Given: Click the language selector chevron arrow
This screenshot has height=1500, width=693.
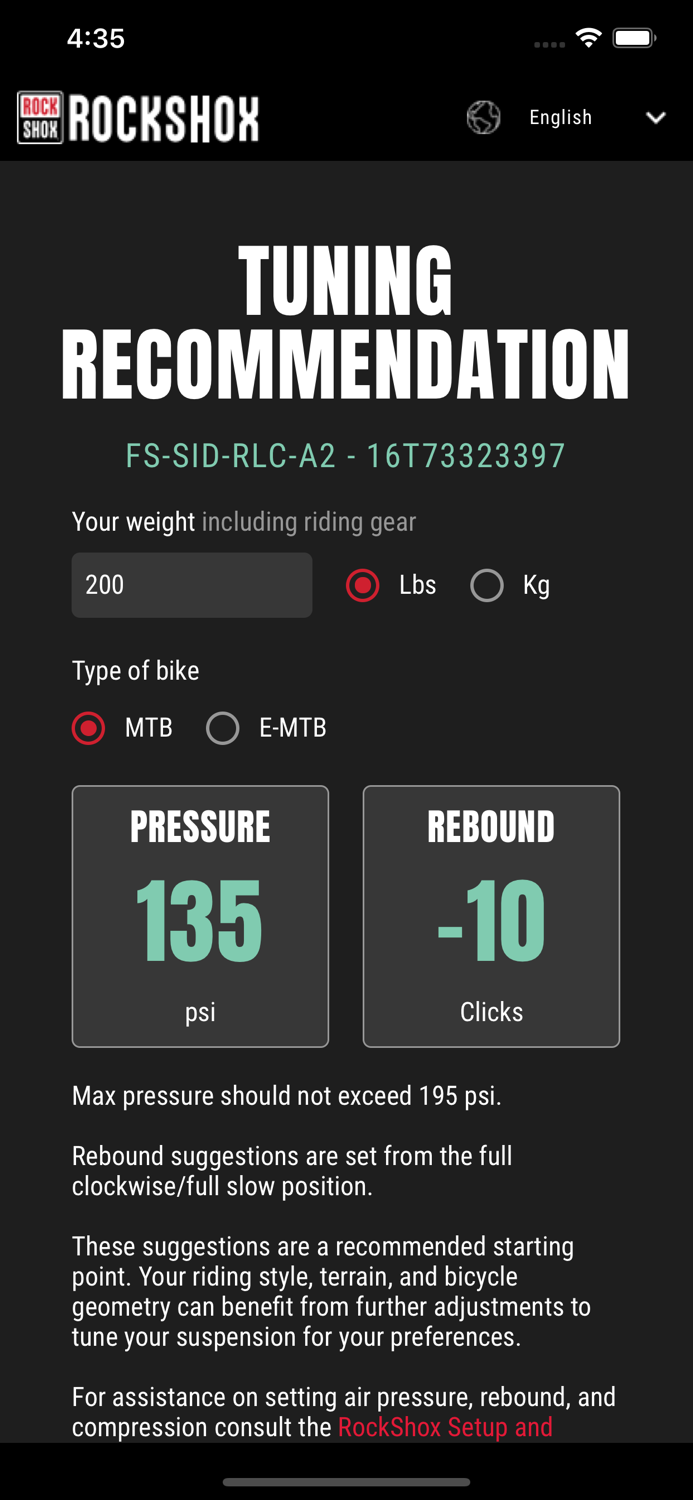Looking at the screenshot, I should 656,117.
